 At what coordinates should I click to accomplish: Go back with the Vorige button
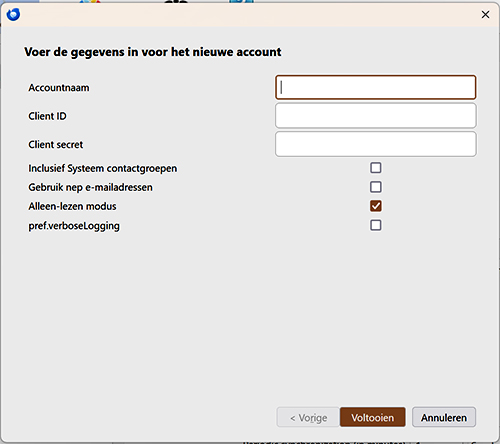pyautogui.click(x=308, y=417)
